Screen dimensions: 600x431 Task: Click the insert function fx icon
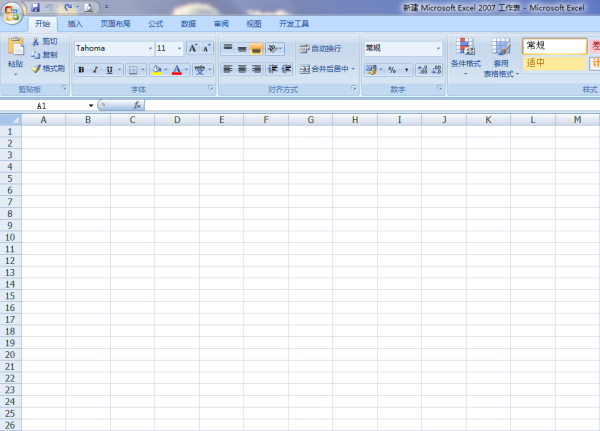click(x=137, y=105)
